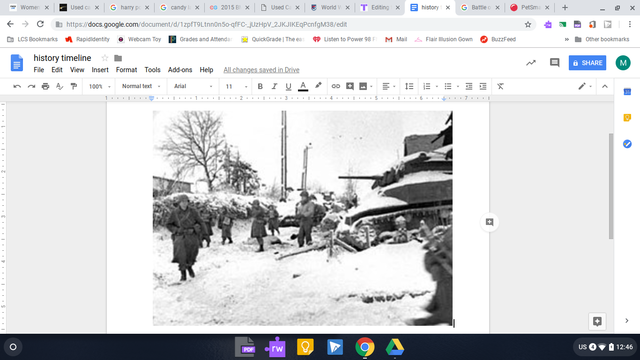Viewport: 640px width, 360px height.
Task: Open the editing mode pencil dropdown
Action: pyautogui.click(x=585, y=86)
